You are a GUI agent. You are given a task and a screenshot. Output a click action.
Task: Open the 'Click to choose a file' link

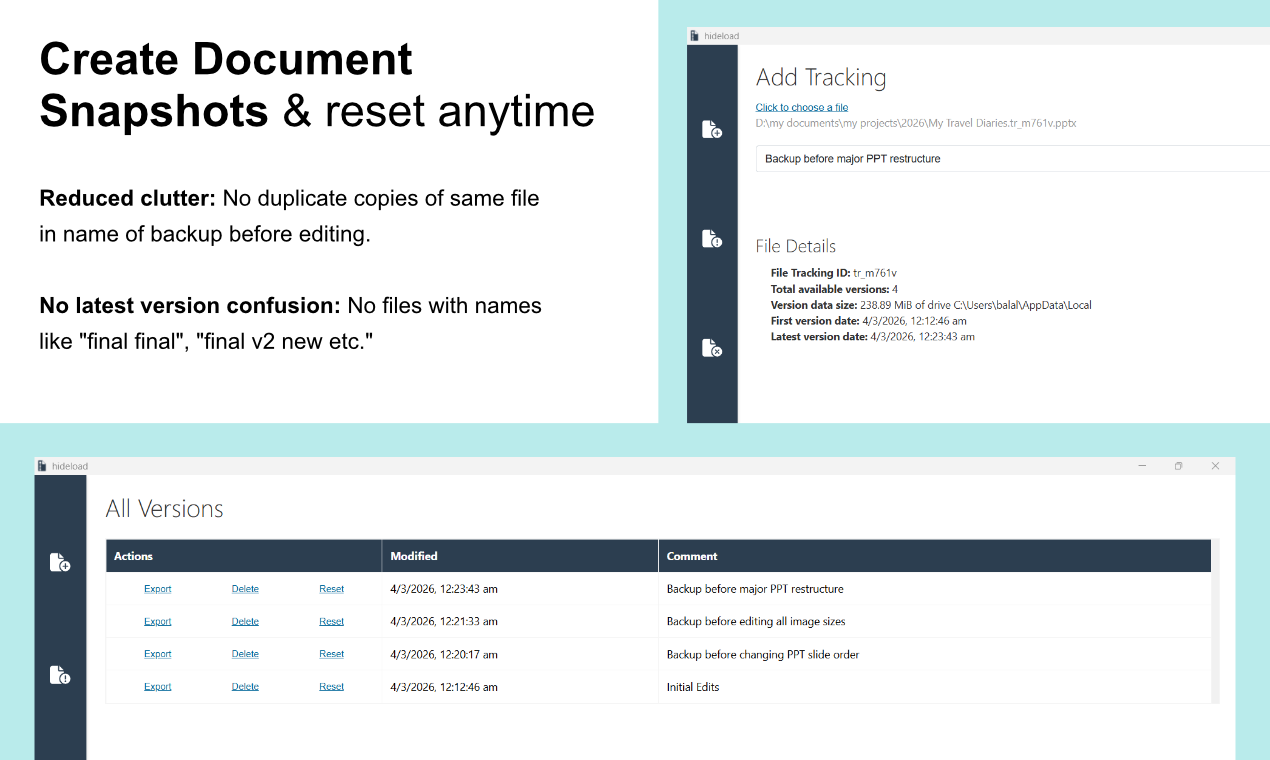(801, 107)
